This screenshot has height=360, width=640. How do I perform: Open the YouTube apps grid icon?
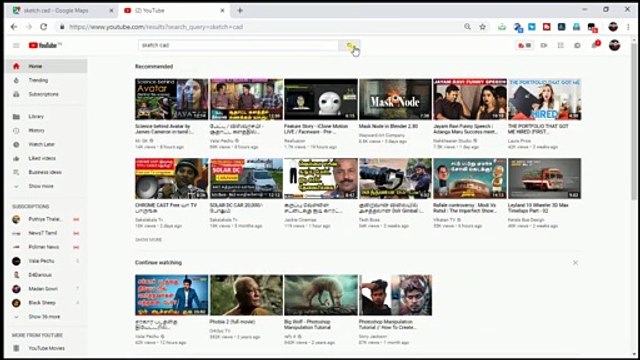click(560, 45)
